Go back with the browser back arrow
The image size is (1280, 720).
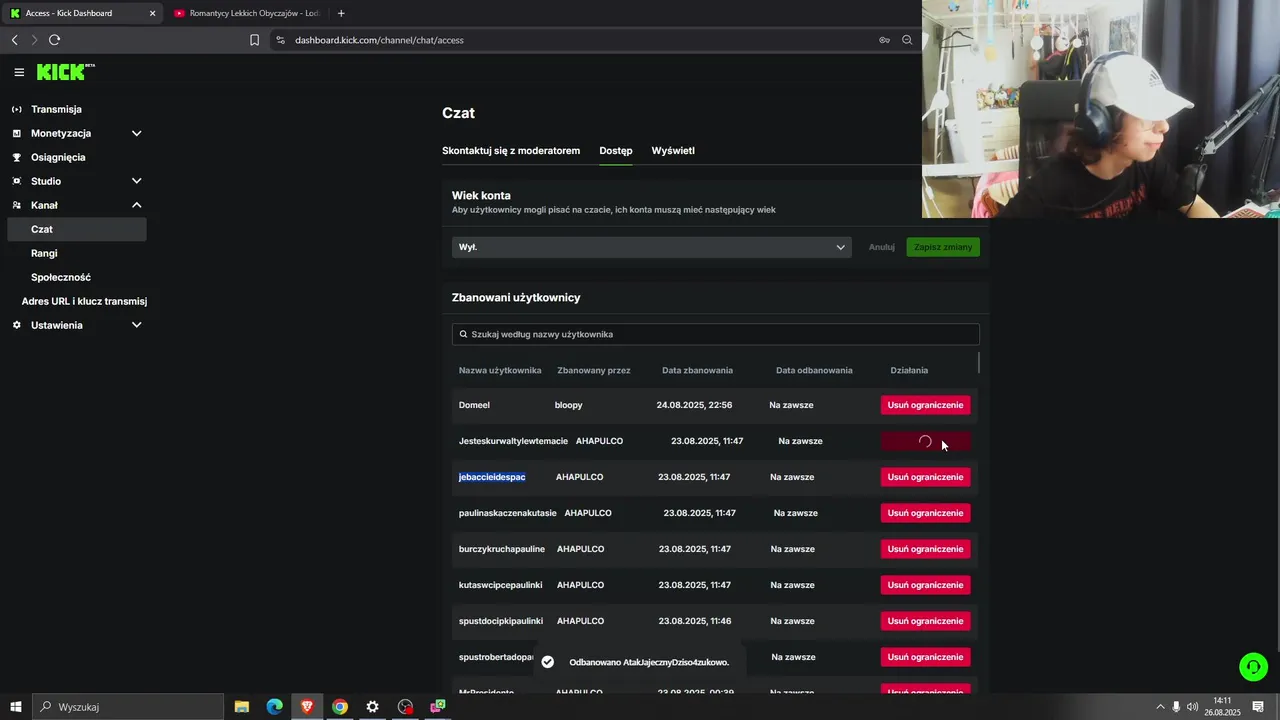pos(15,40)
